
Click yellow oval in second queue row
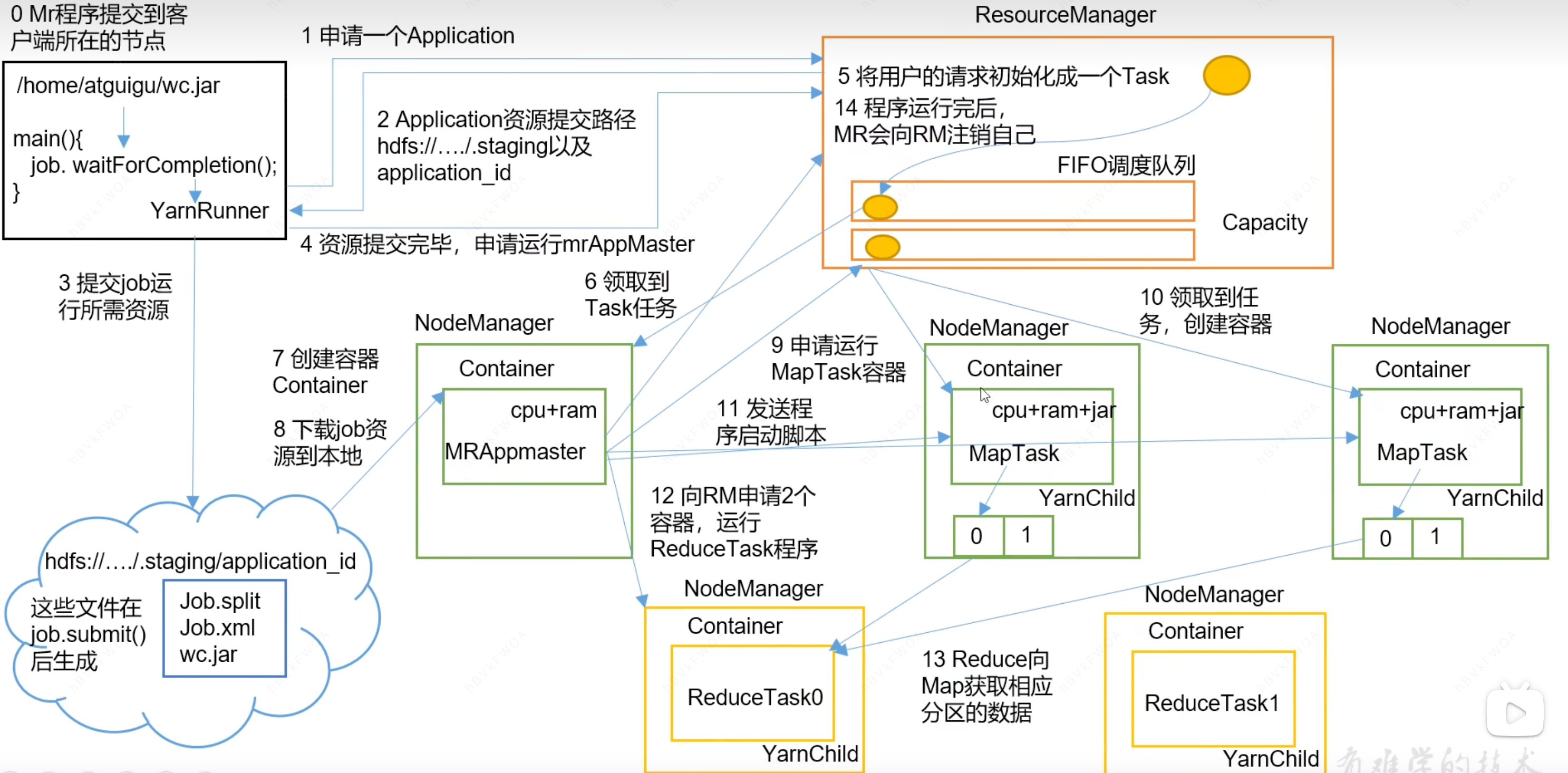pos(882,247)
